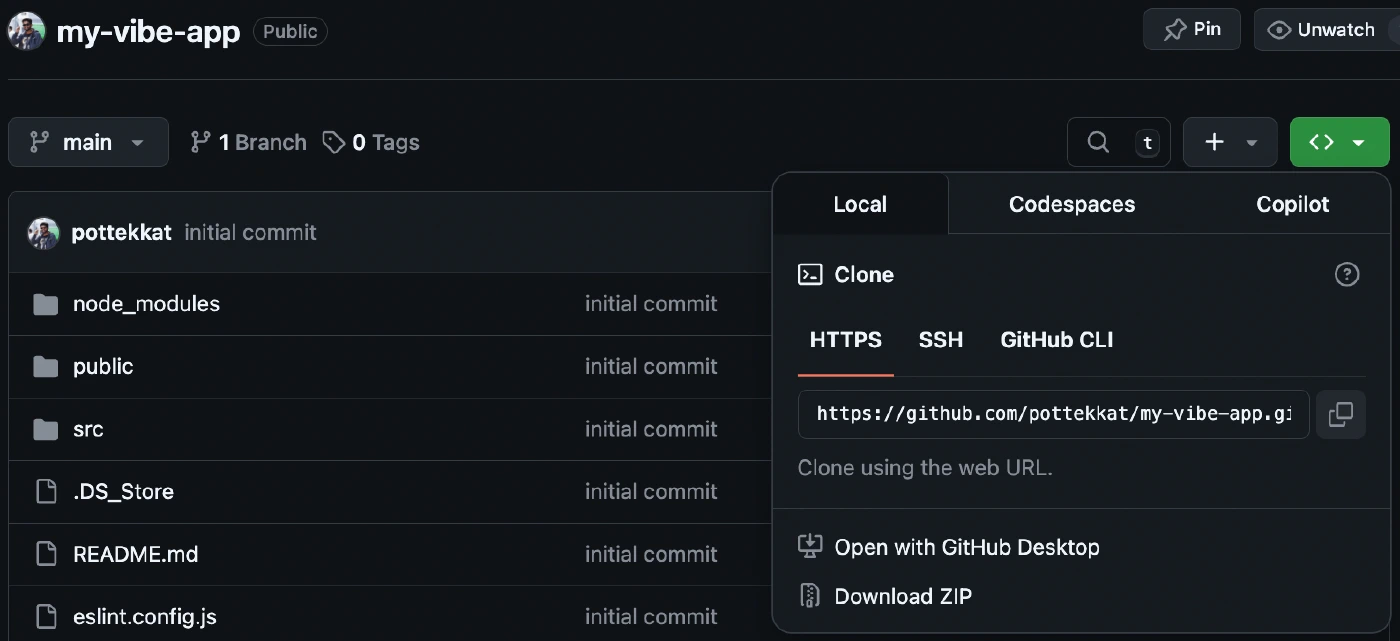Open the plus Add file dropdown
Image resolution: width=1400 pixels, height=641 pixels.
(x=1230, y=142)
